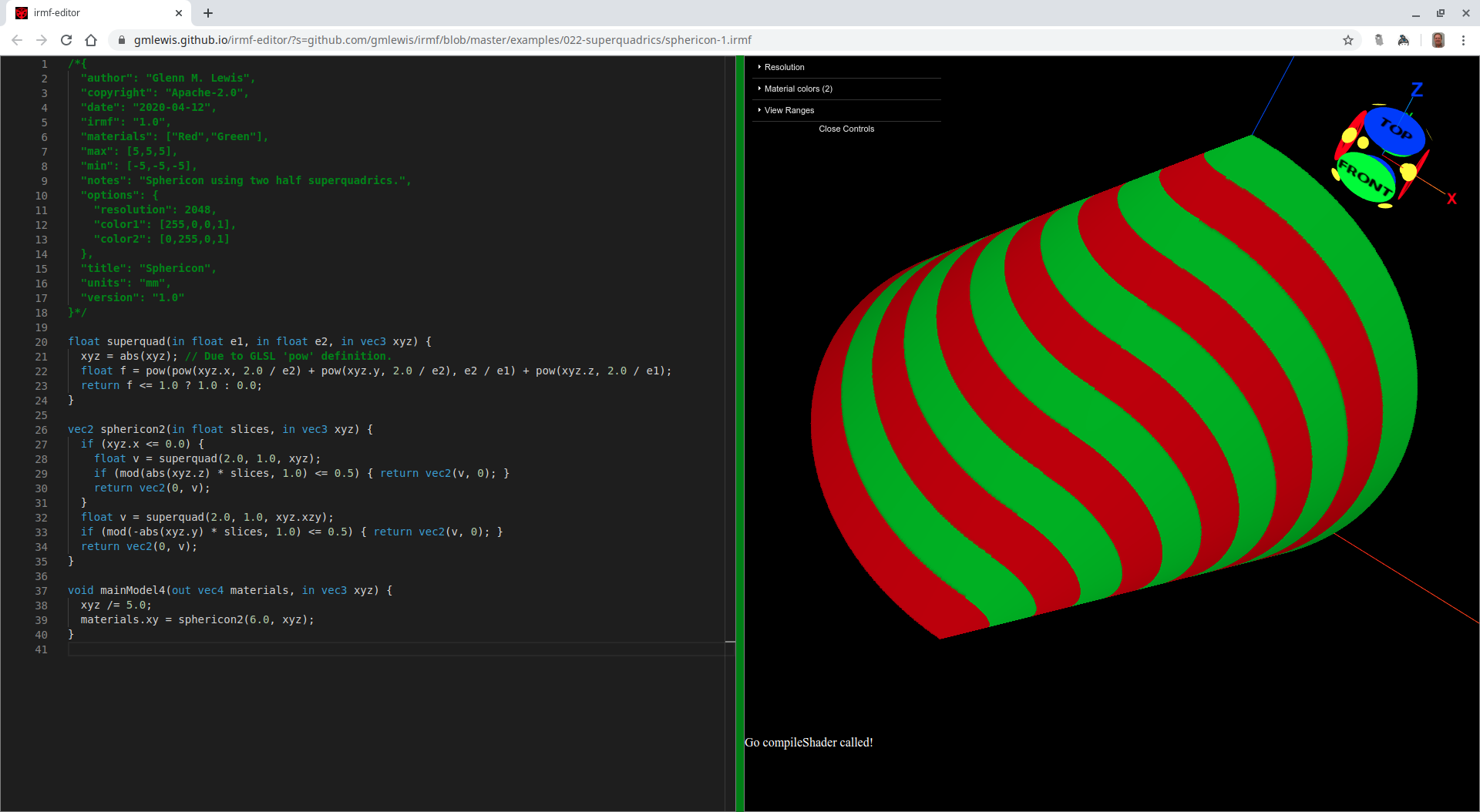Bookmark this page with the star icon
The image size is (1480, 812).
1348,40
